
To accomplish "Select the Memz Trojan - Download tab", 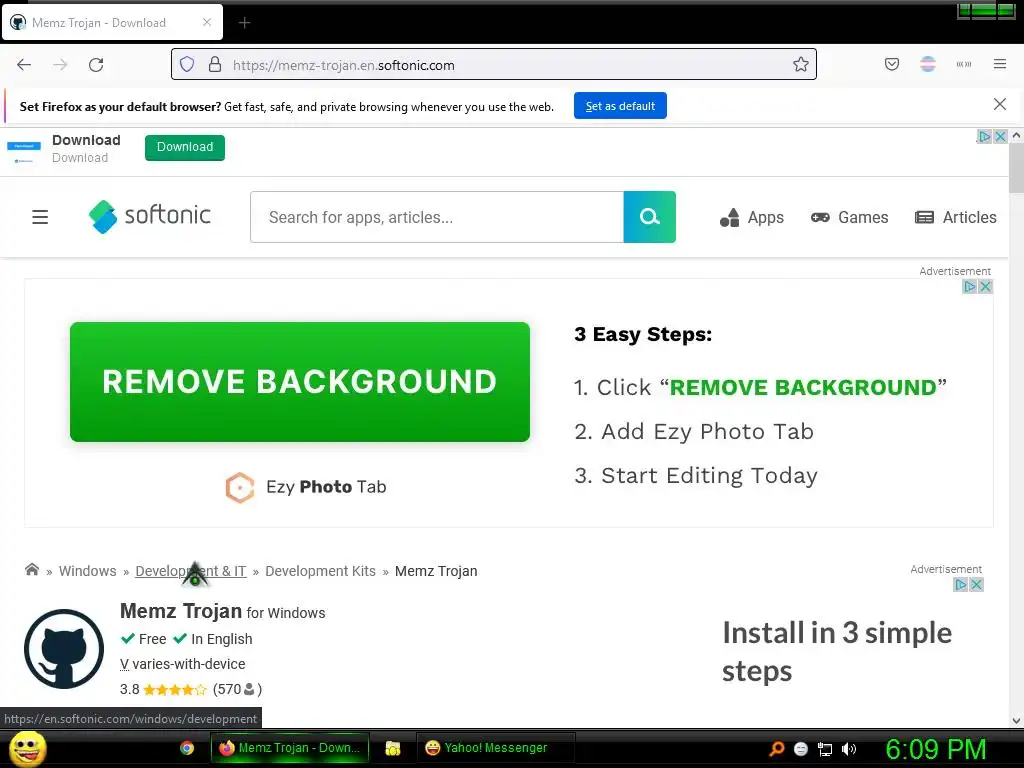I will tap(112, 23).
